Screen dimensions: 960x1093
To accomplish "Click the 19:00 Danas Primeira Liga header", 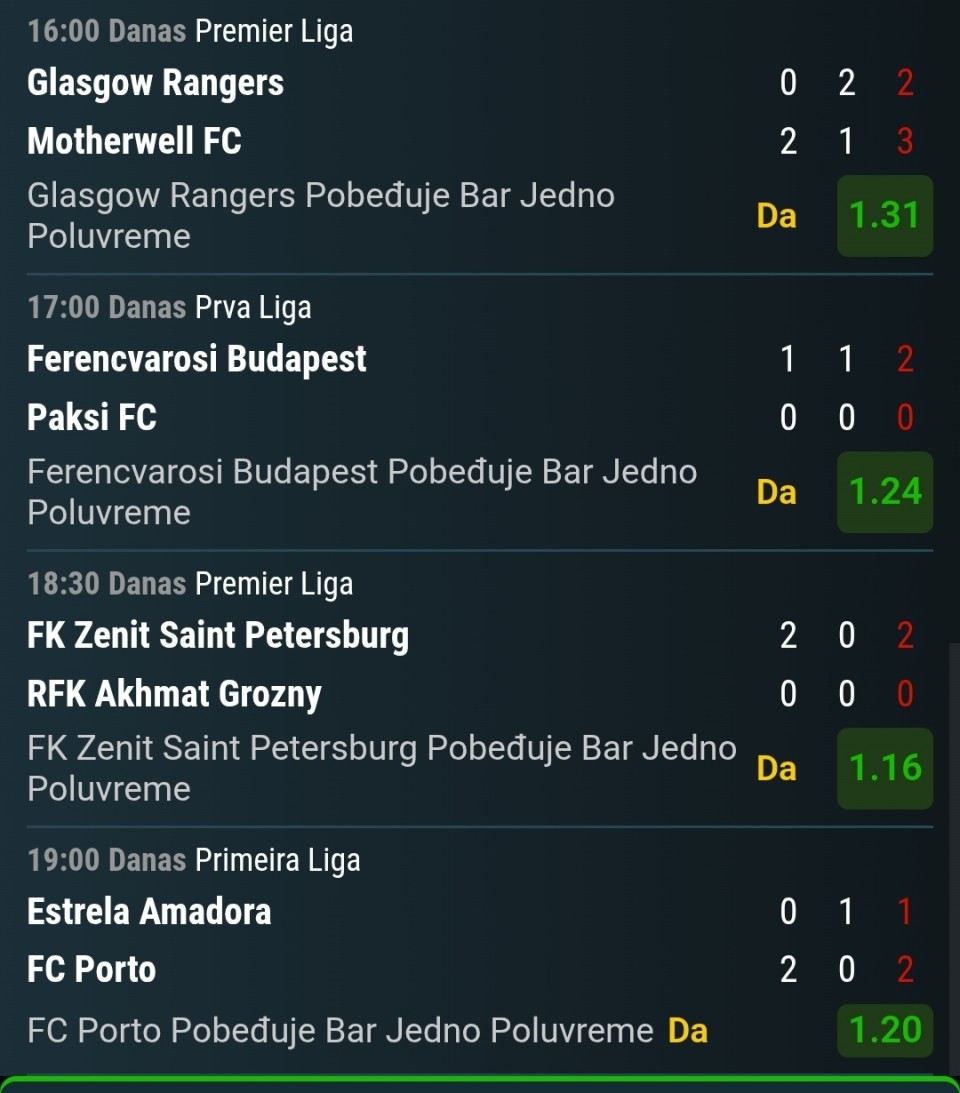I will point(194,860).
